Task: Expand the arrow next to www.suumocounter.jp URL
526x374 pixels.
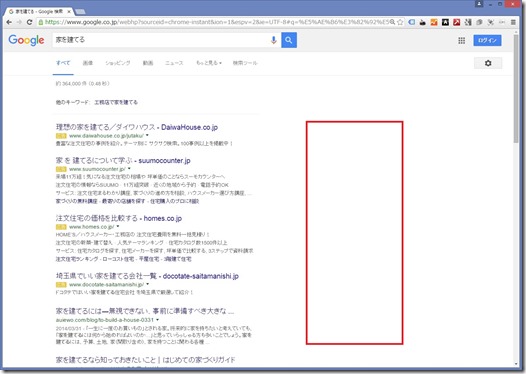Action: pos(129,169)
